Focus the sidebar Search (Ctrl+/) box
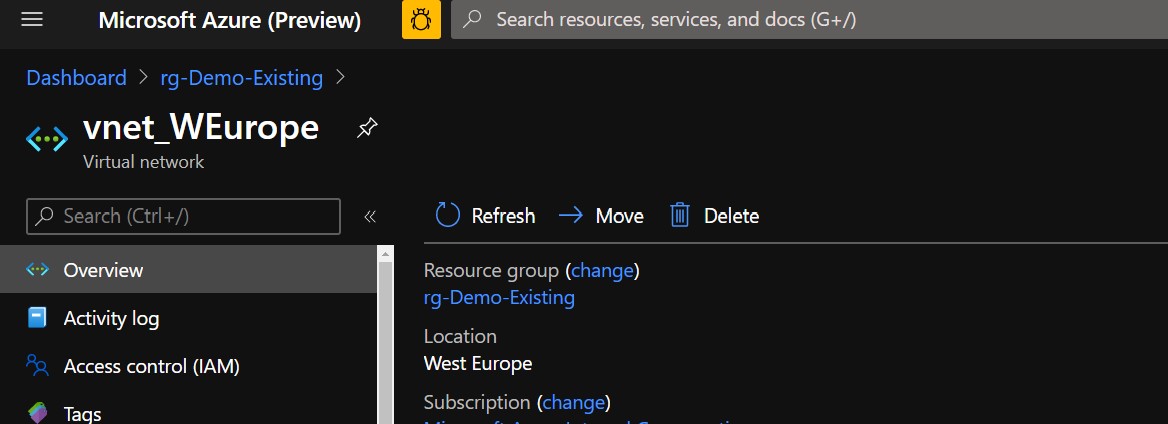The width and height of the screenshot is (1168, 424). (183, 216)
